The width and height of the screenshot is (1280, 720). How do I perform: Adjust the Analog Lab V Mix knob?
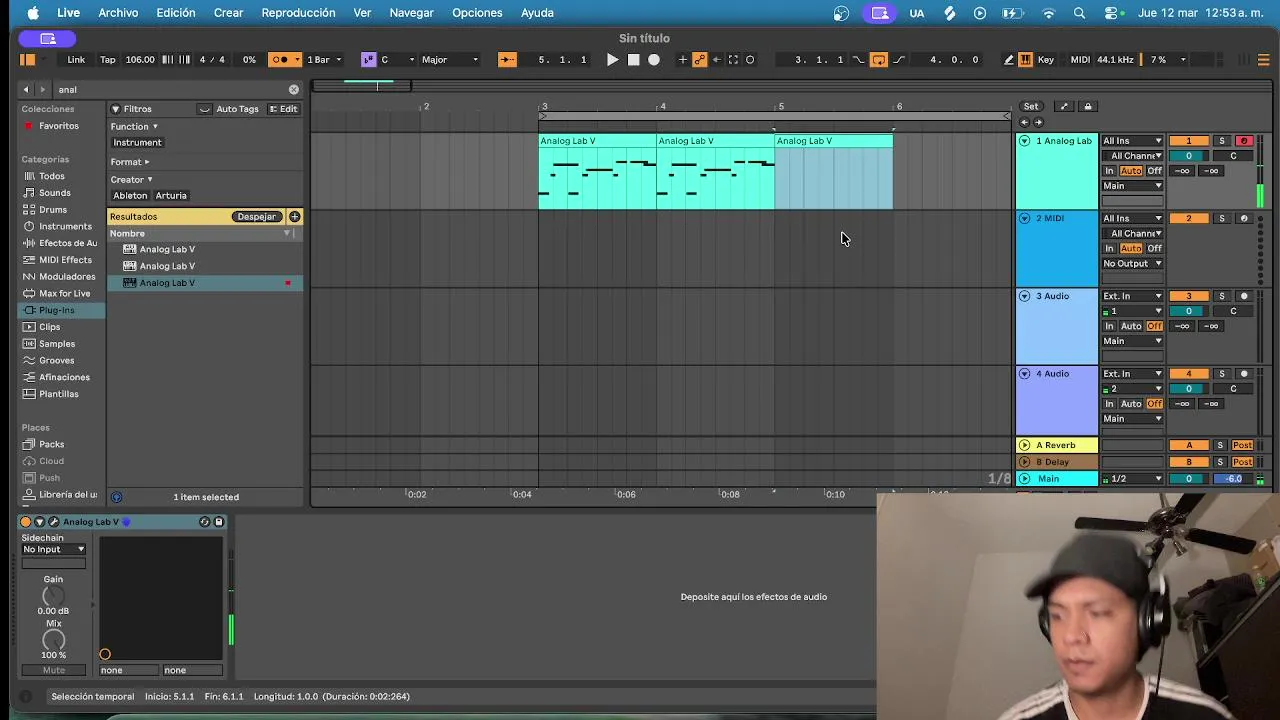tap(53, 640)
